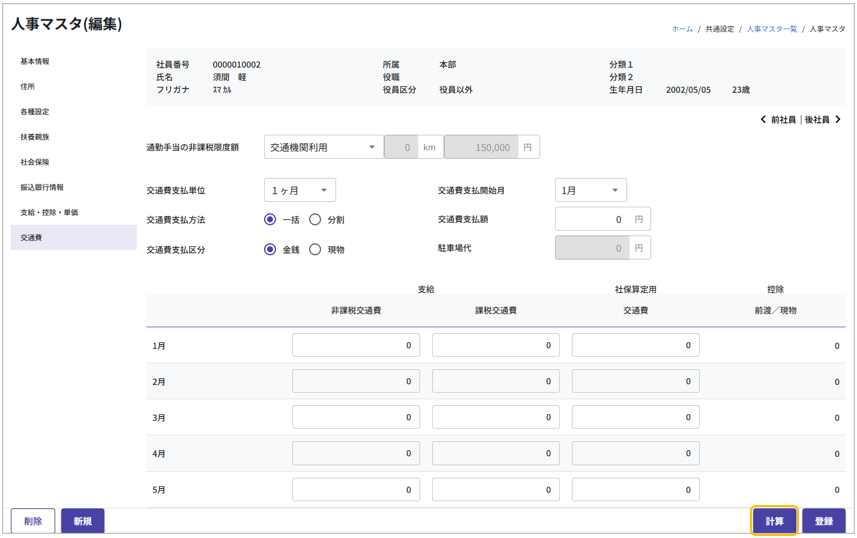Click the 削除 button
The height and width of the screenshot is (538, 857).
[33, 521]
